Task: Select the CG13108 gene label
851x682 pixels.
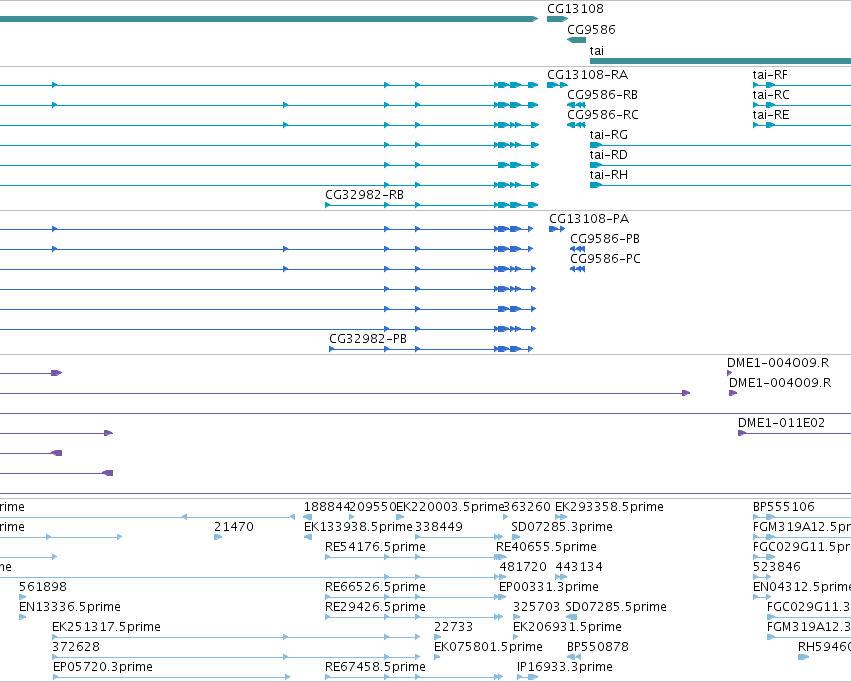Action: click(575, 9)
